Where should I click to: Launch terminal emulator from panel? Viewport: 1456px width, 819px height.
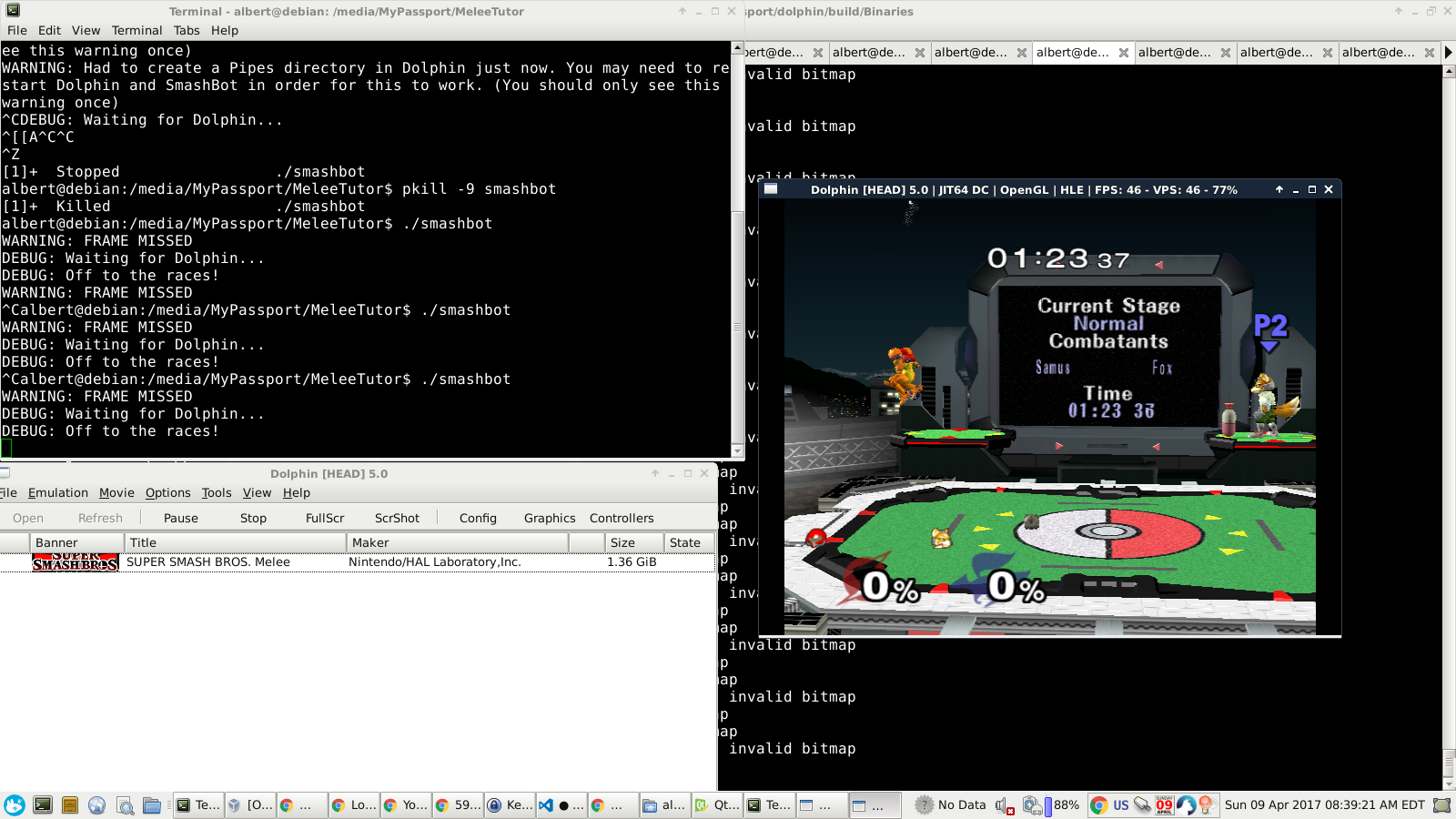point(43,805)
